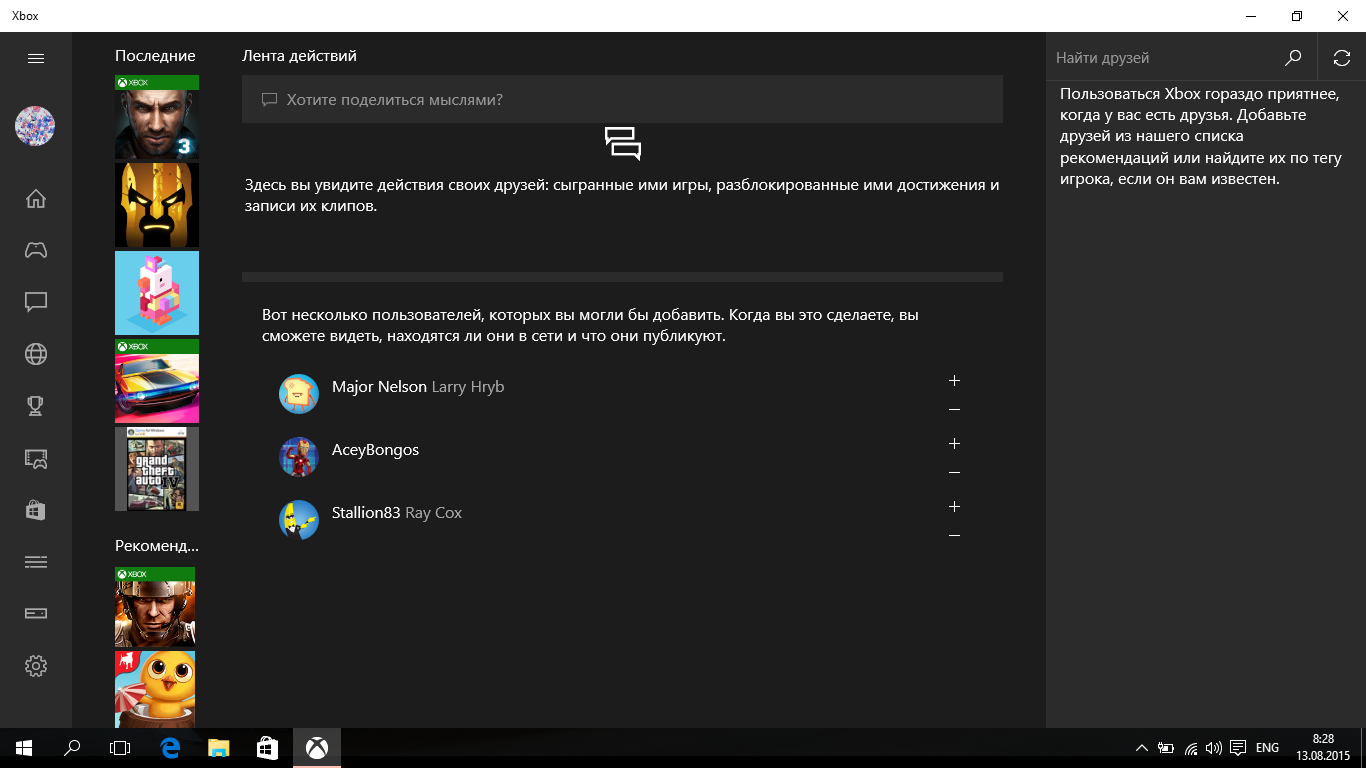Open the golden mask game thumbnail
The height and width of the screenshot is (768, 1366).
pyautogui.click(x=157, y=205)
